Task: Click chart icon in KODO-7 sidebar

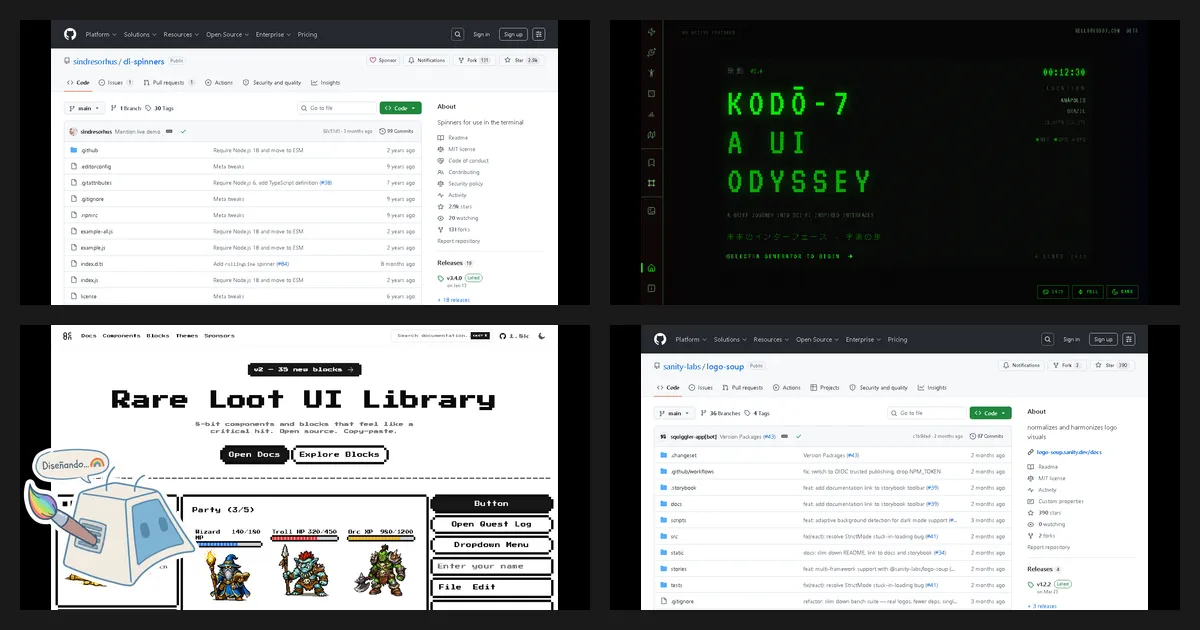Action: pyautogui.click(x=651, y=114)
